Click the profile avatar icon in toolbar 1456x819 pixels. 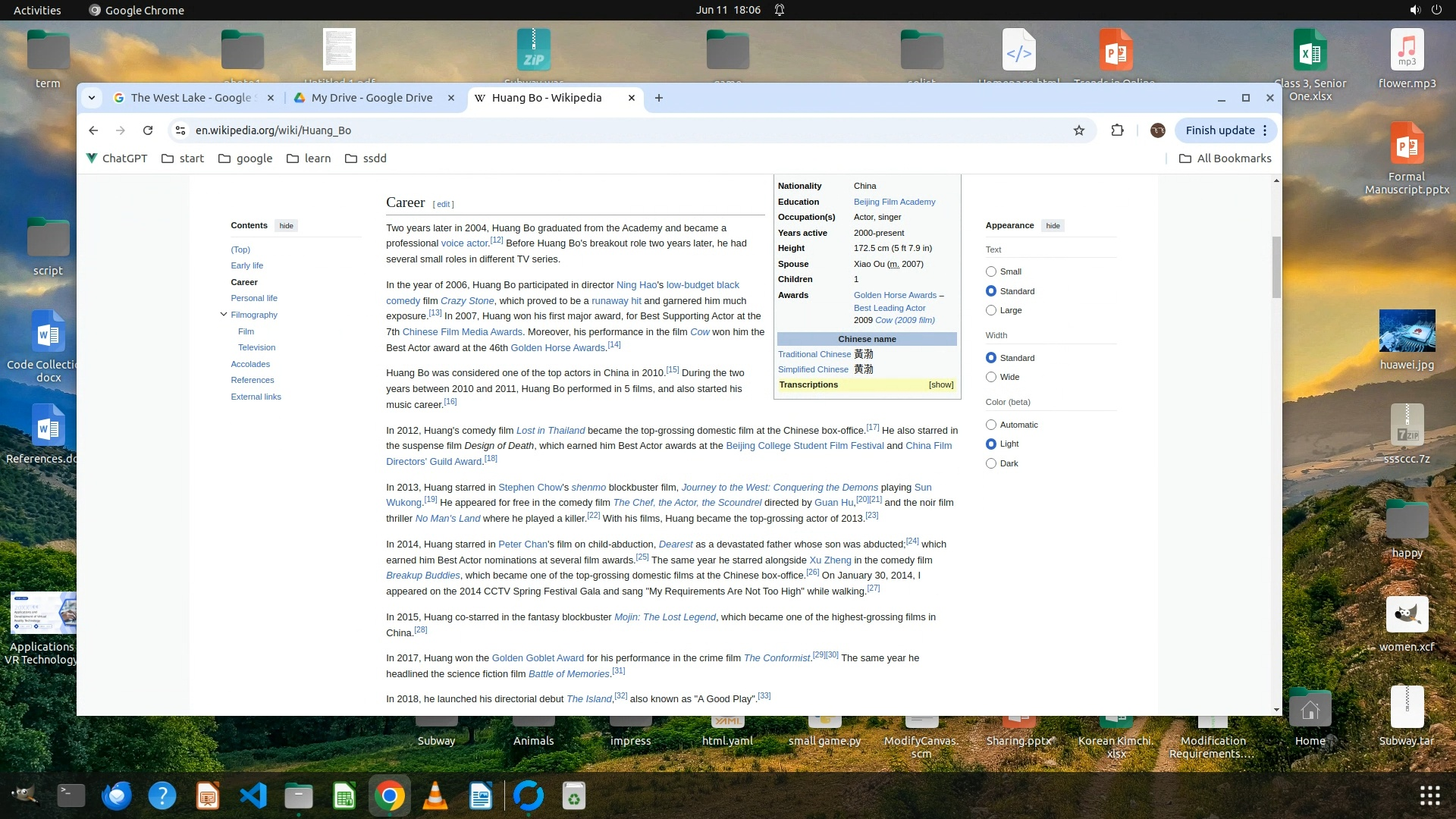tap(1157, 130)
